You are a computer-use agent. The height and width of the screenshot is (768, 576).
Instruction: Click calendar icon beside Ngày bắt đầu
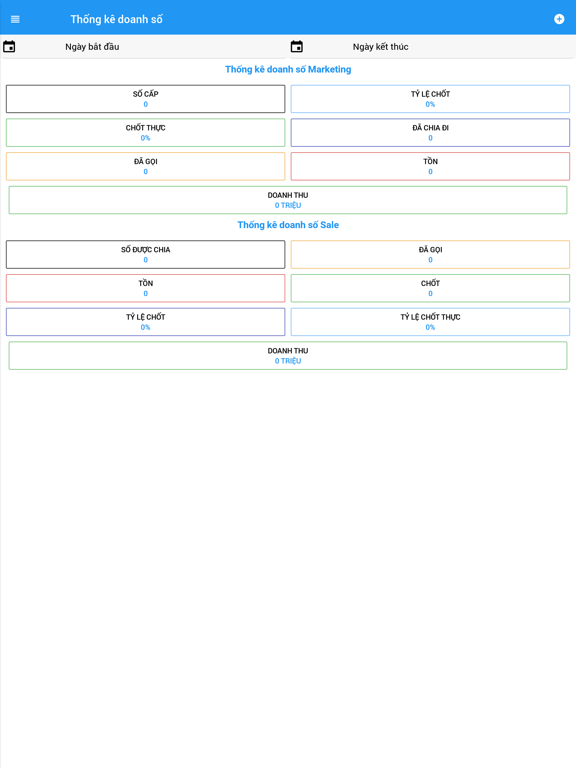pos(9,47)
